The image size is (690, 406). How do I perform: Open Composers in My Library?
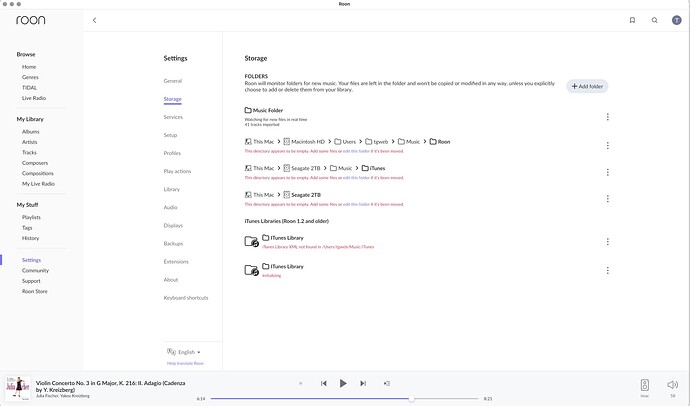35,163
